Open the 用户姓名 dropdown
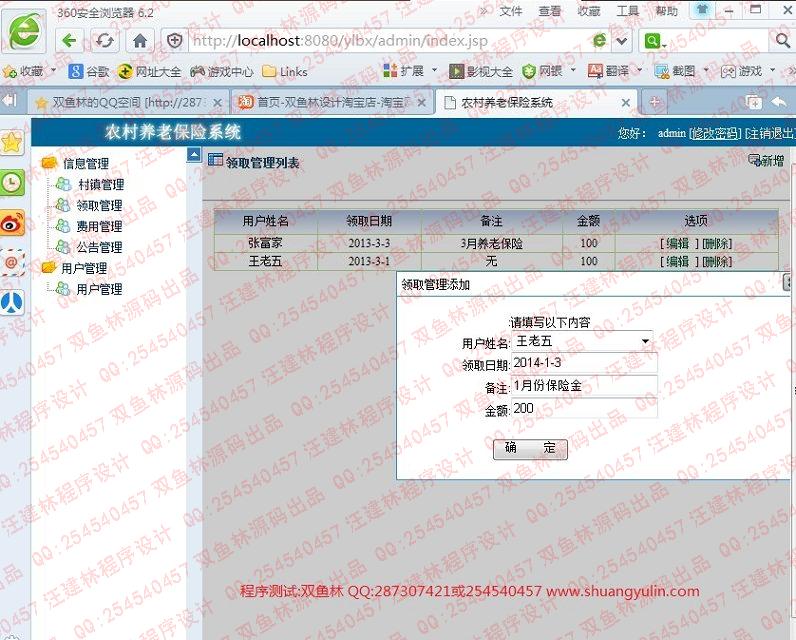 click(582, 341)
